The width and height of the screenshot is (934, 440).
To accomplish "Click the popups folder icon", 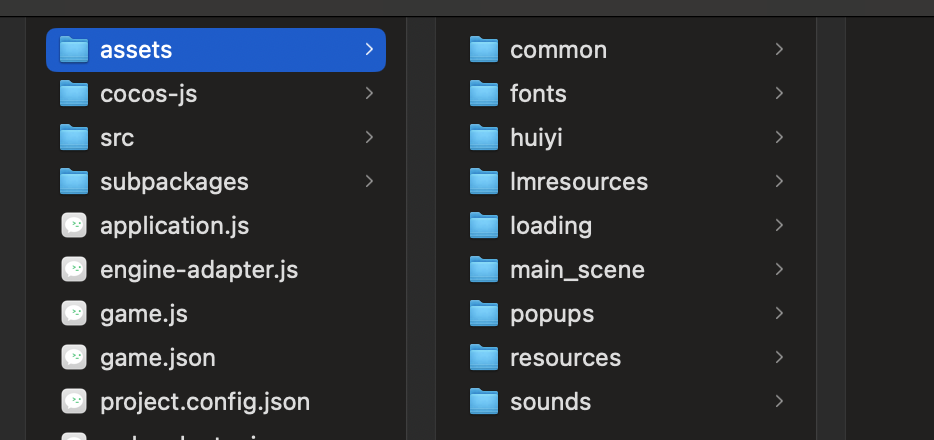I will pos(484,313).
